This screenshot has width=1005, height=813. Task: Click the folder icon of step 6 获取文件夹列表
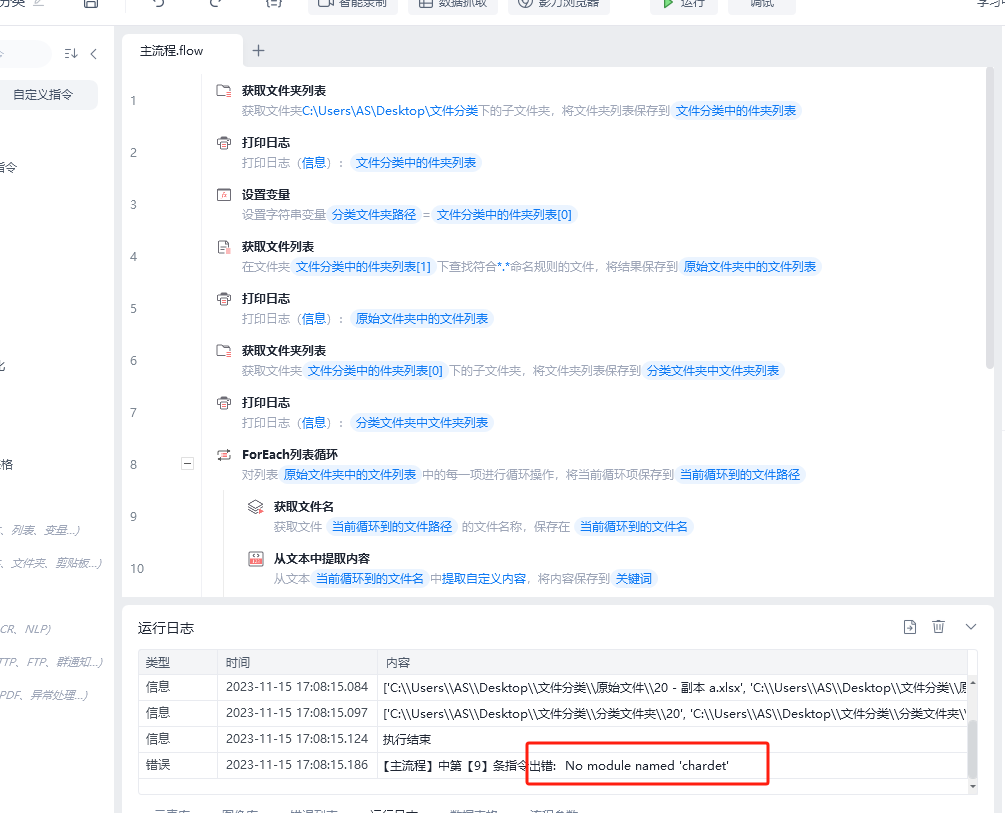click(224, 350)
